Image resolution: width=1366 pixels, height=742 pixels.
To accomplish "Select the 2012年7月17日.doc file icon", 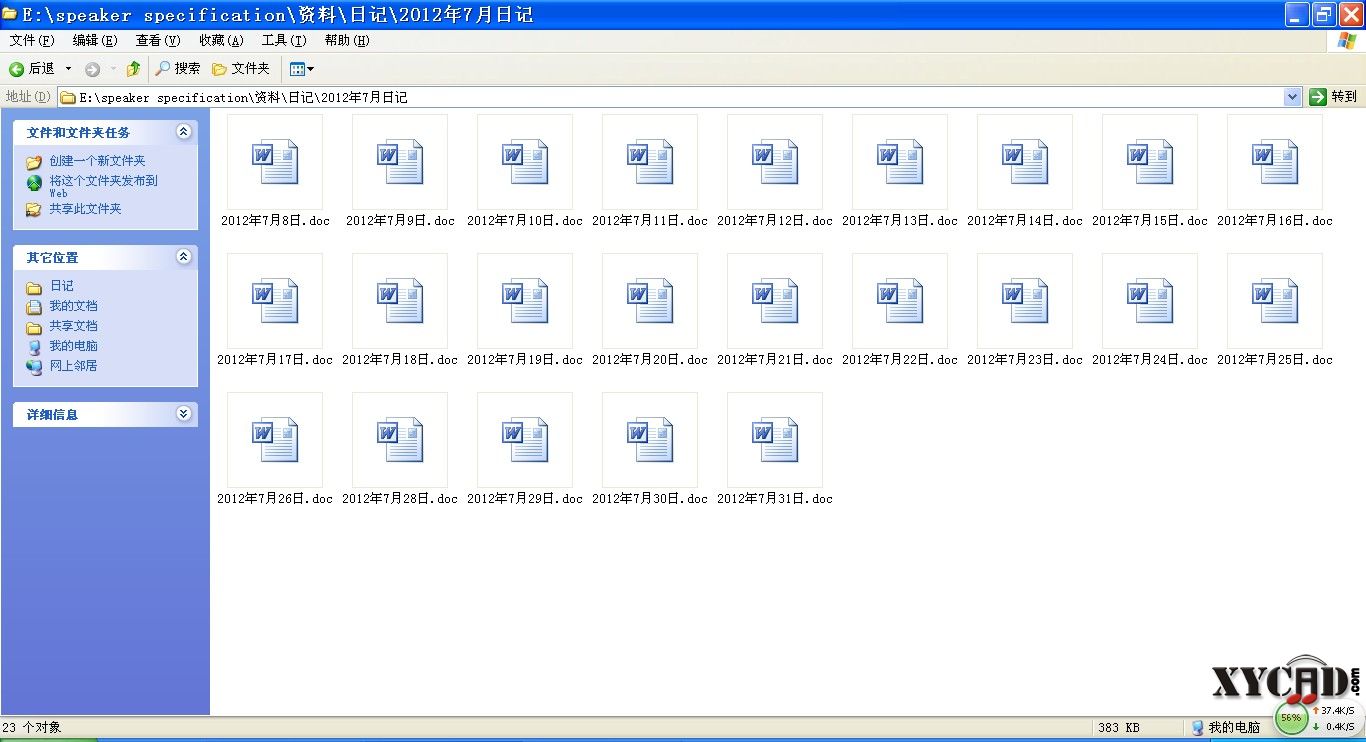I will pos(275,301).
